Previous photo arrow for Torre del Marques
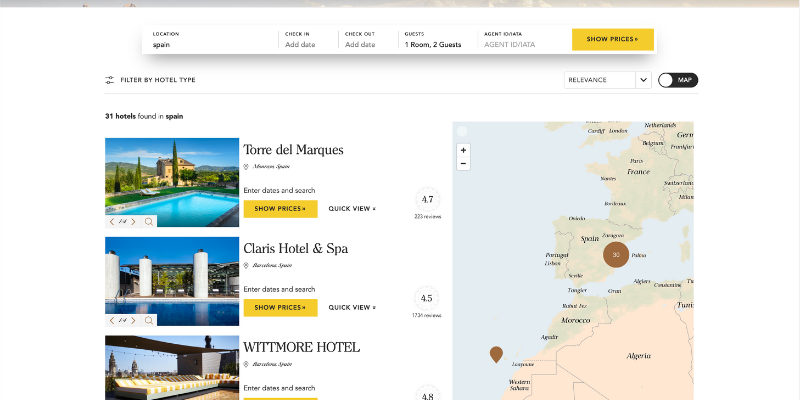The image size is (800, 400). (x=111, y=222)
